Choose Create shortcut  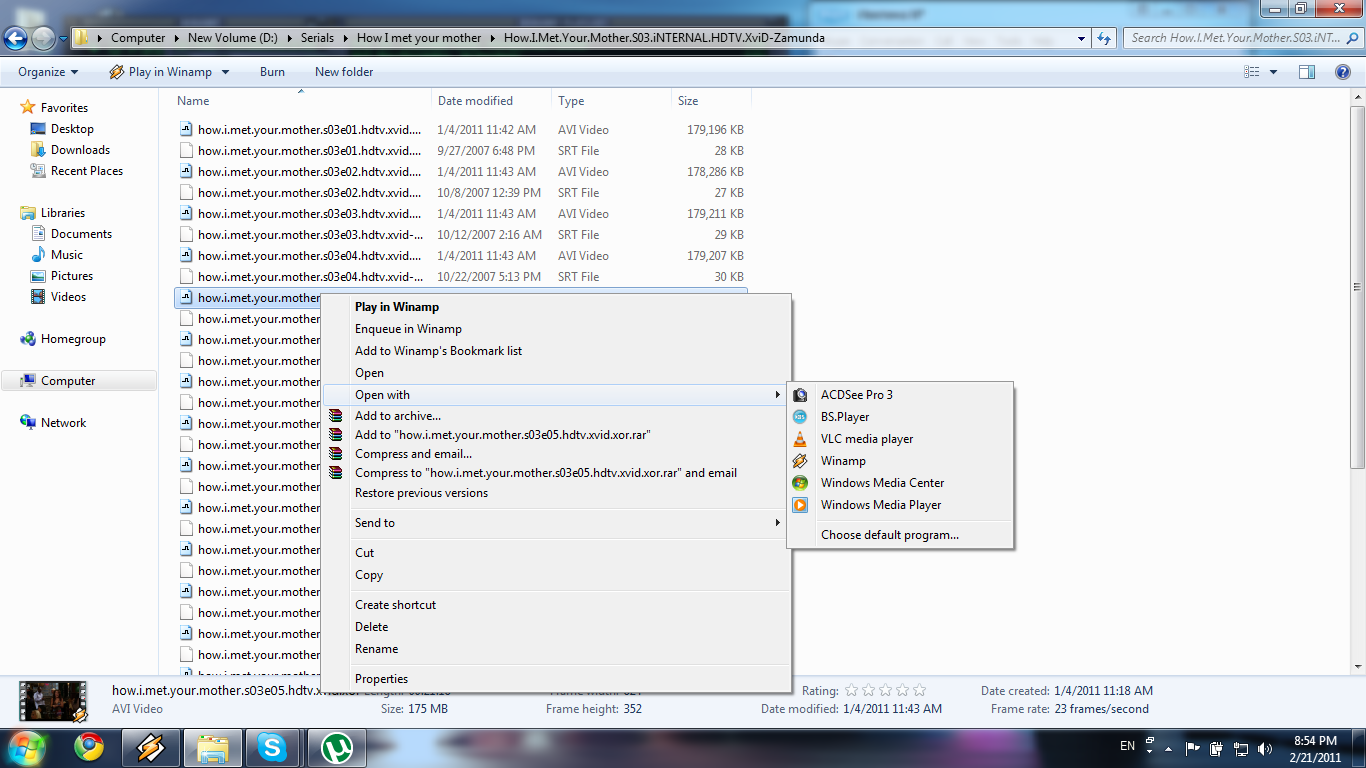coord(555,605)
